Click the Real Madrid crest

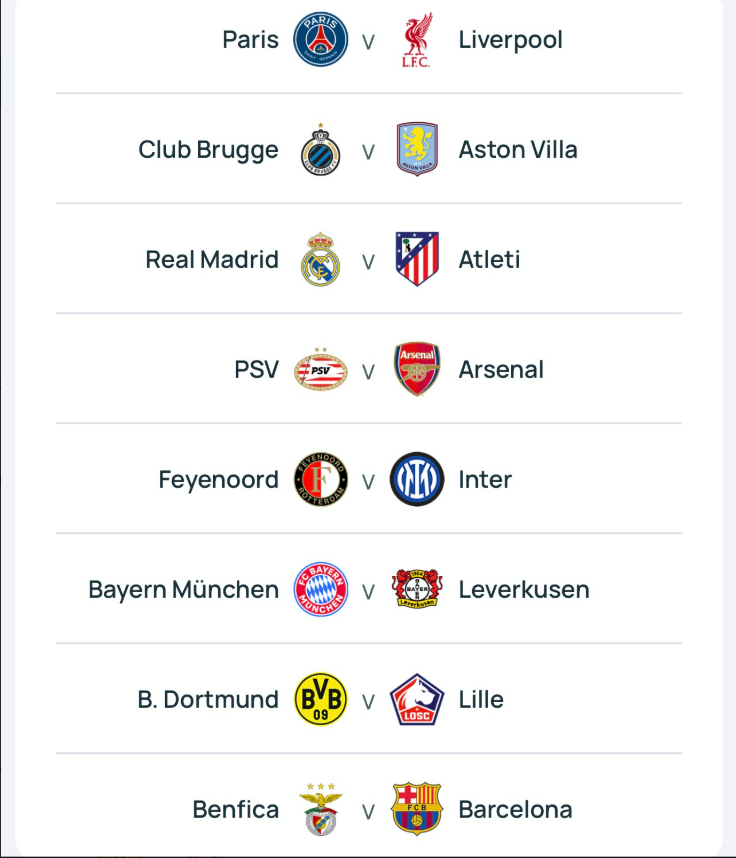pyautogui.click(x=320, y=260)
